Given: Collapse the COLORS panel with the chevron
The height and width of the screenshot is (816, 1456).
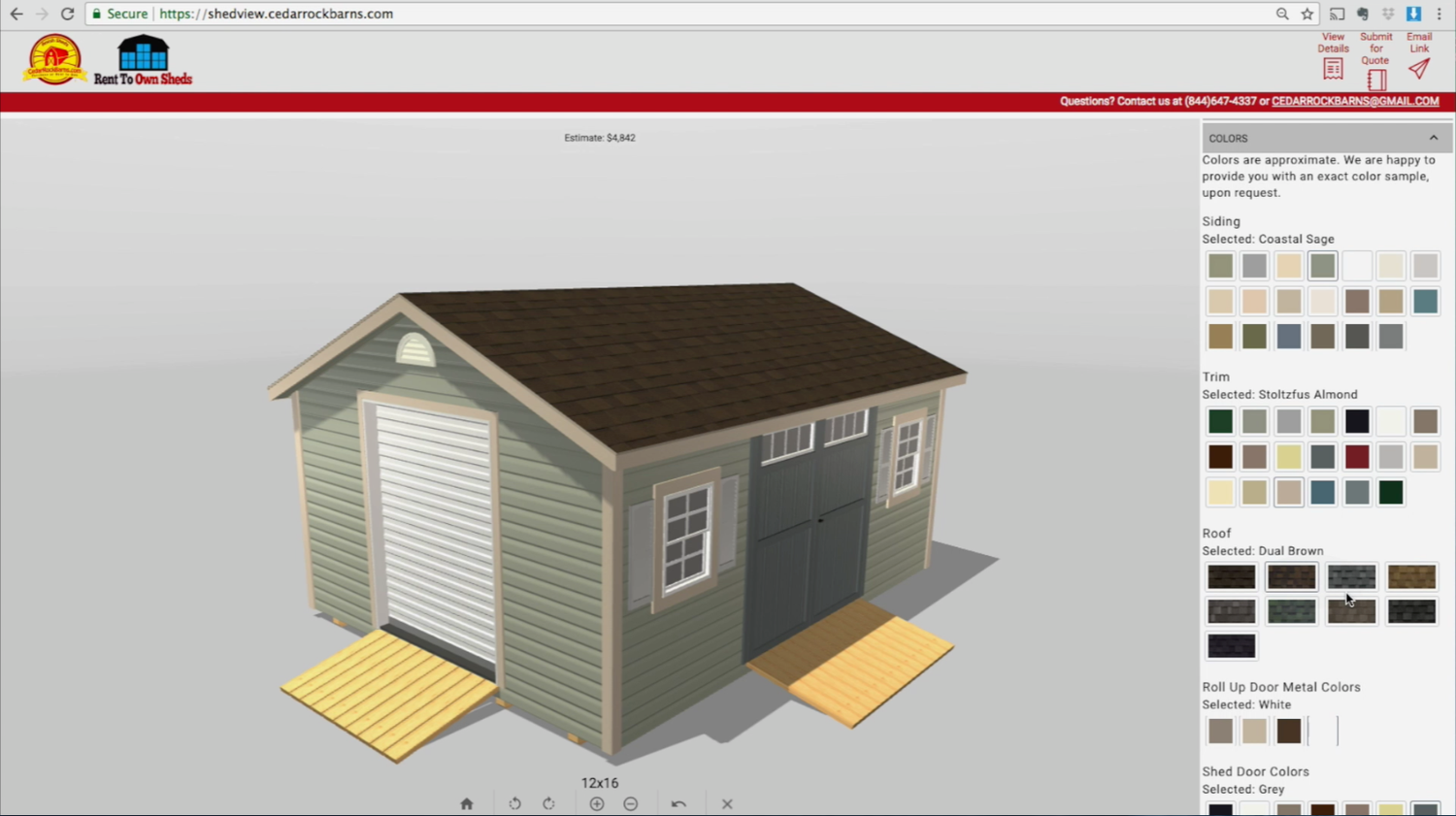Looking at the screenshot, I should 1434,138.
